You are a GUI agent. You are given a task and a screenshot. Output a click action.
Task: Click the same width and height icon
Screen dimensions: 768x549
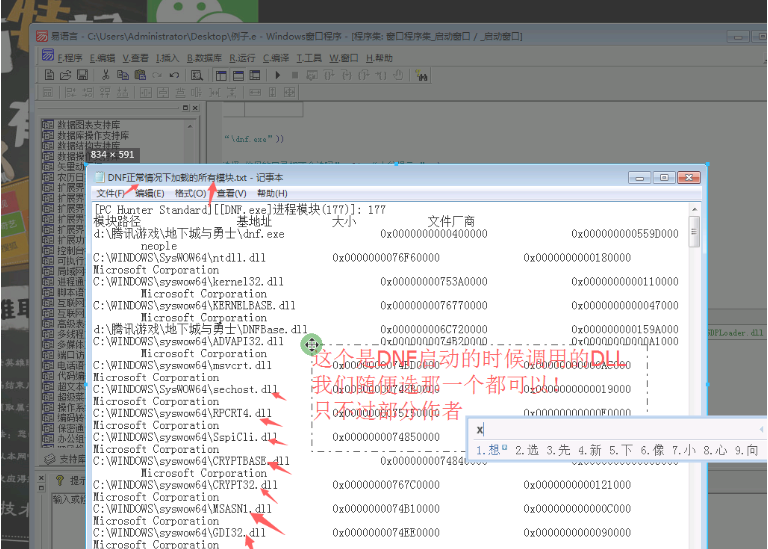coord(289,92)
